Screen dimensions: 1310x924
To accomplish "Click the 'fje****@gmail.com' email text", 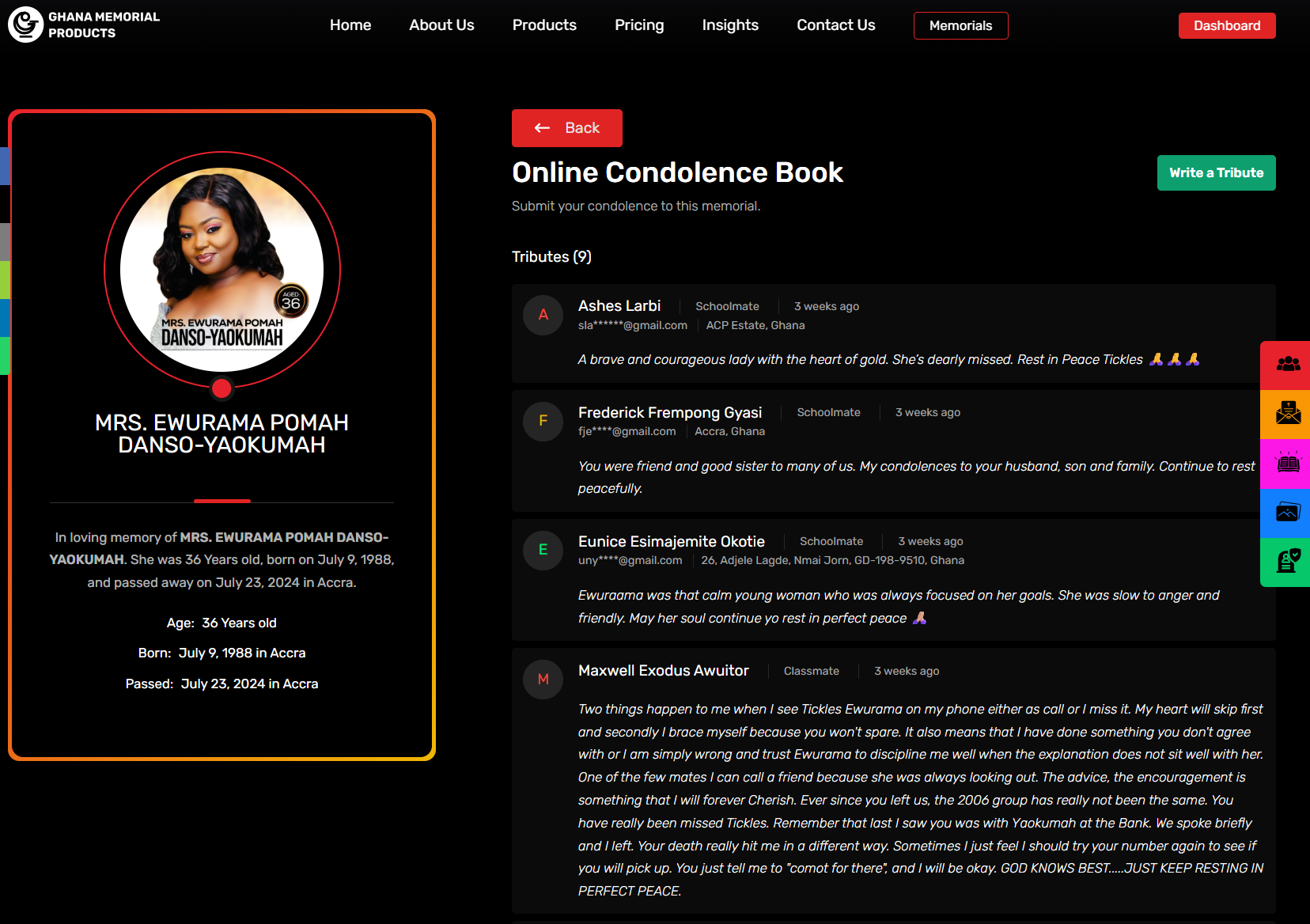I will pyautogui.click(x=627, y=431).
